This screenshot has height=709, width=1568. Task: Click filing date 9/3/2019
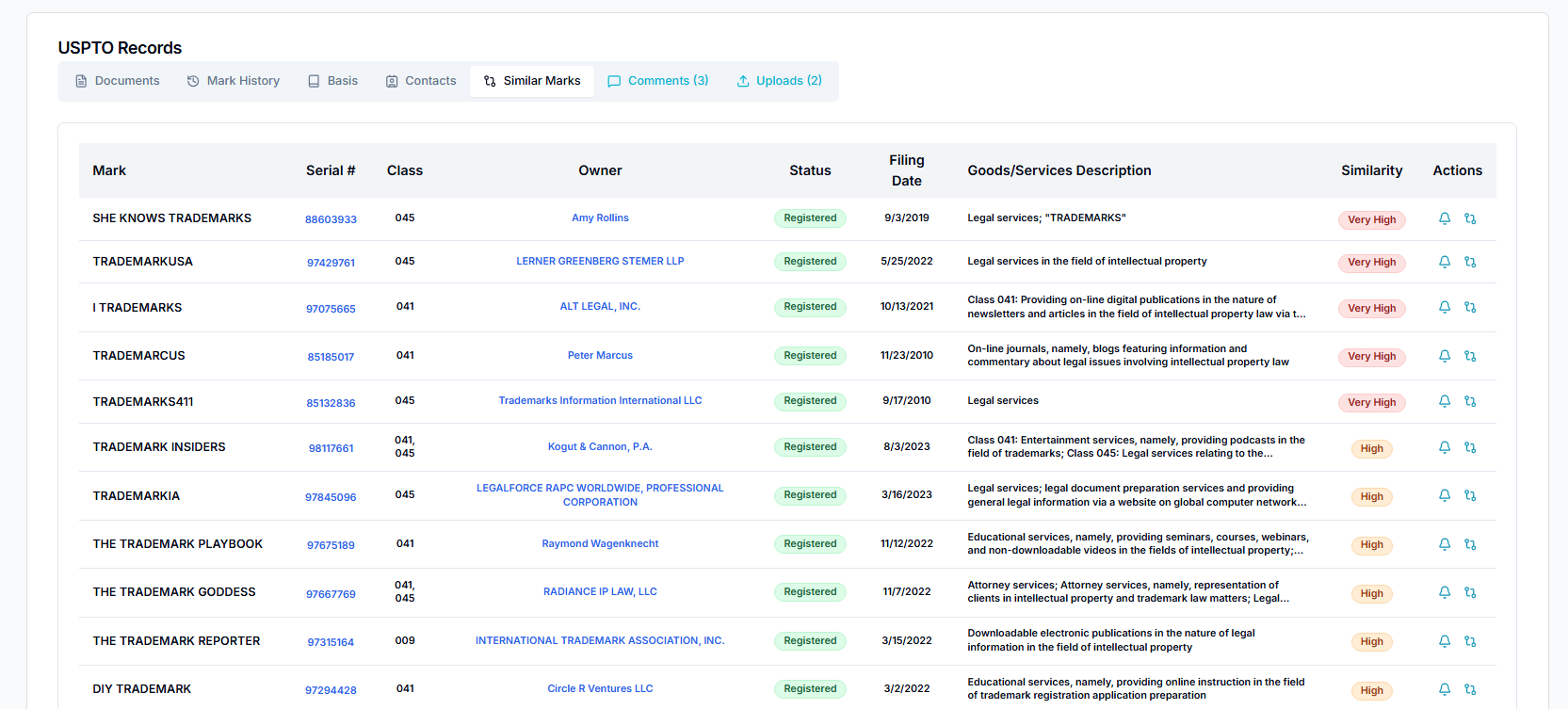point(907,218)
